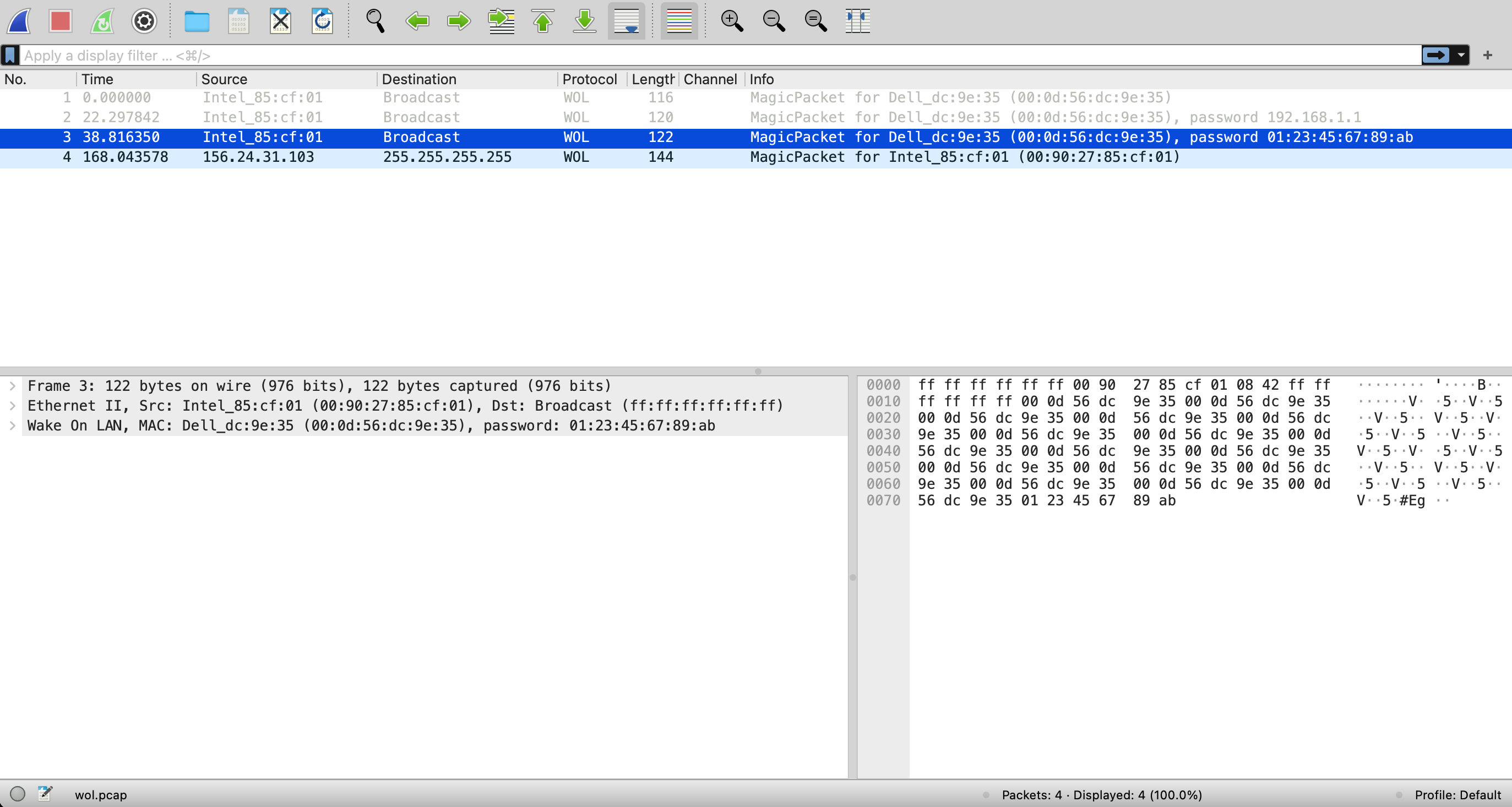Toggle auto-scroll during live capture
The height and width of the screenshot is (807, 1512).
pyautogui.click(x=626, y=21)
